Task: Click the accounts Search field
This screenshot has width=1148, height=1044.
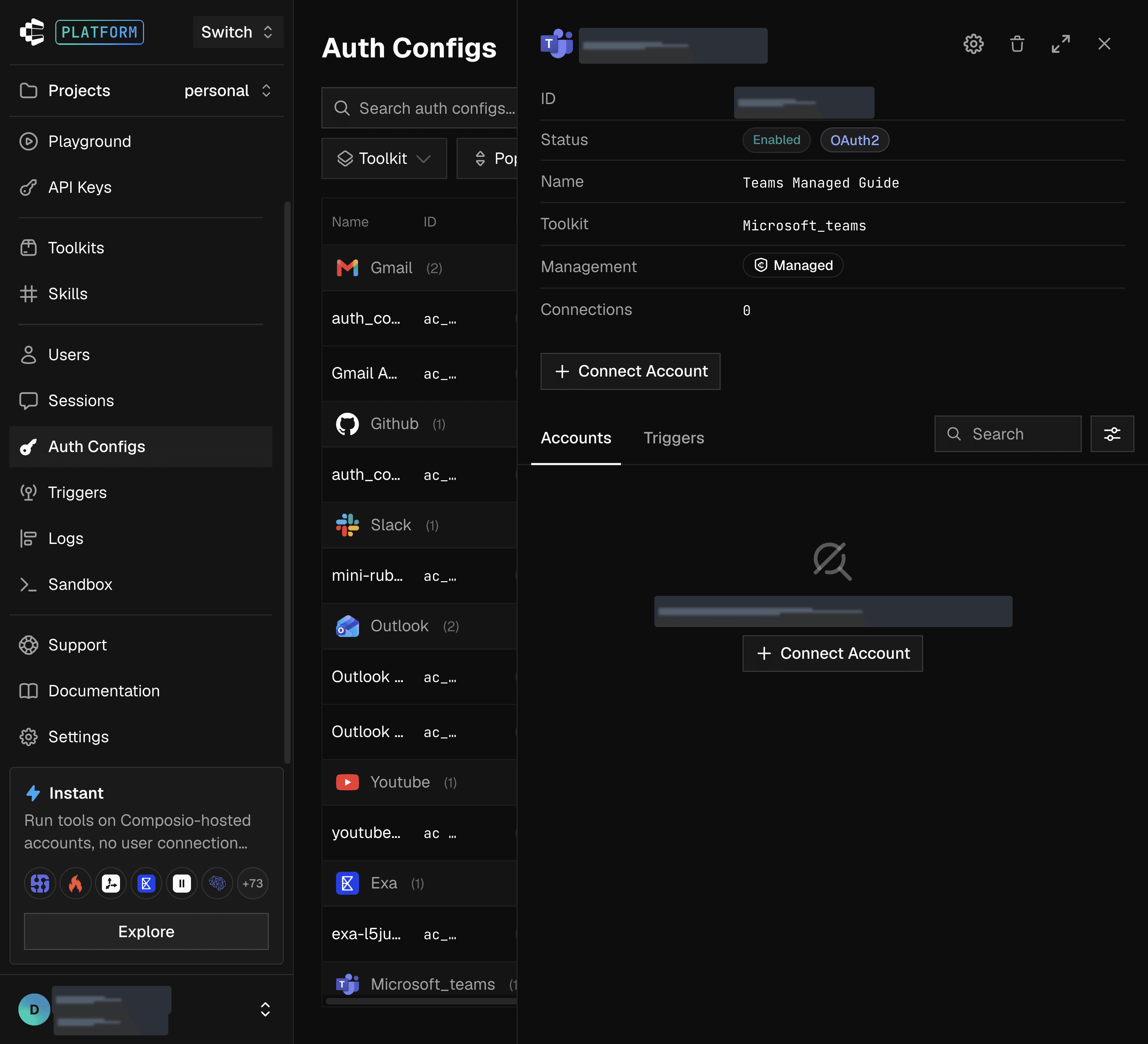Action: (x=1008, y=434)
